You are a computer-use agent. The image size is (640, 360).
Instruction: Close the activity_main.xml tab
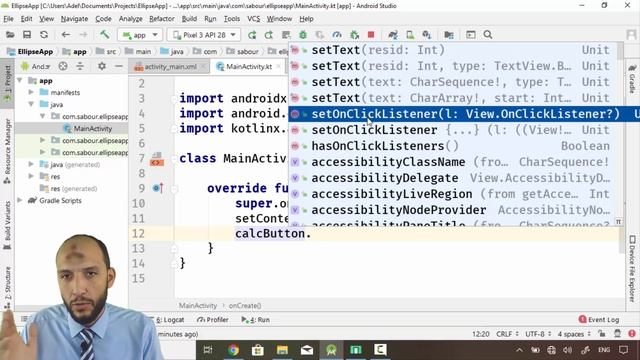click(x=203, y=67)
